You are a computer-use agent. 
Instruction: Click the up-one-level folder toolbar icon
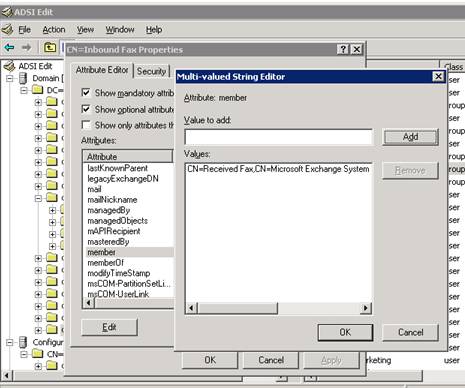[50, 48]
